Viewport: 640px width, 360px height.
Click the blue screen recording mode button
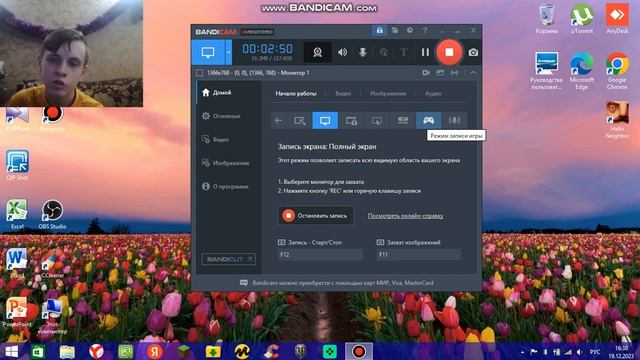[x=208, y=52]
